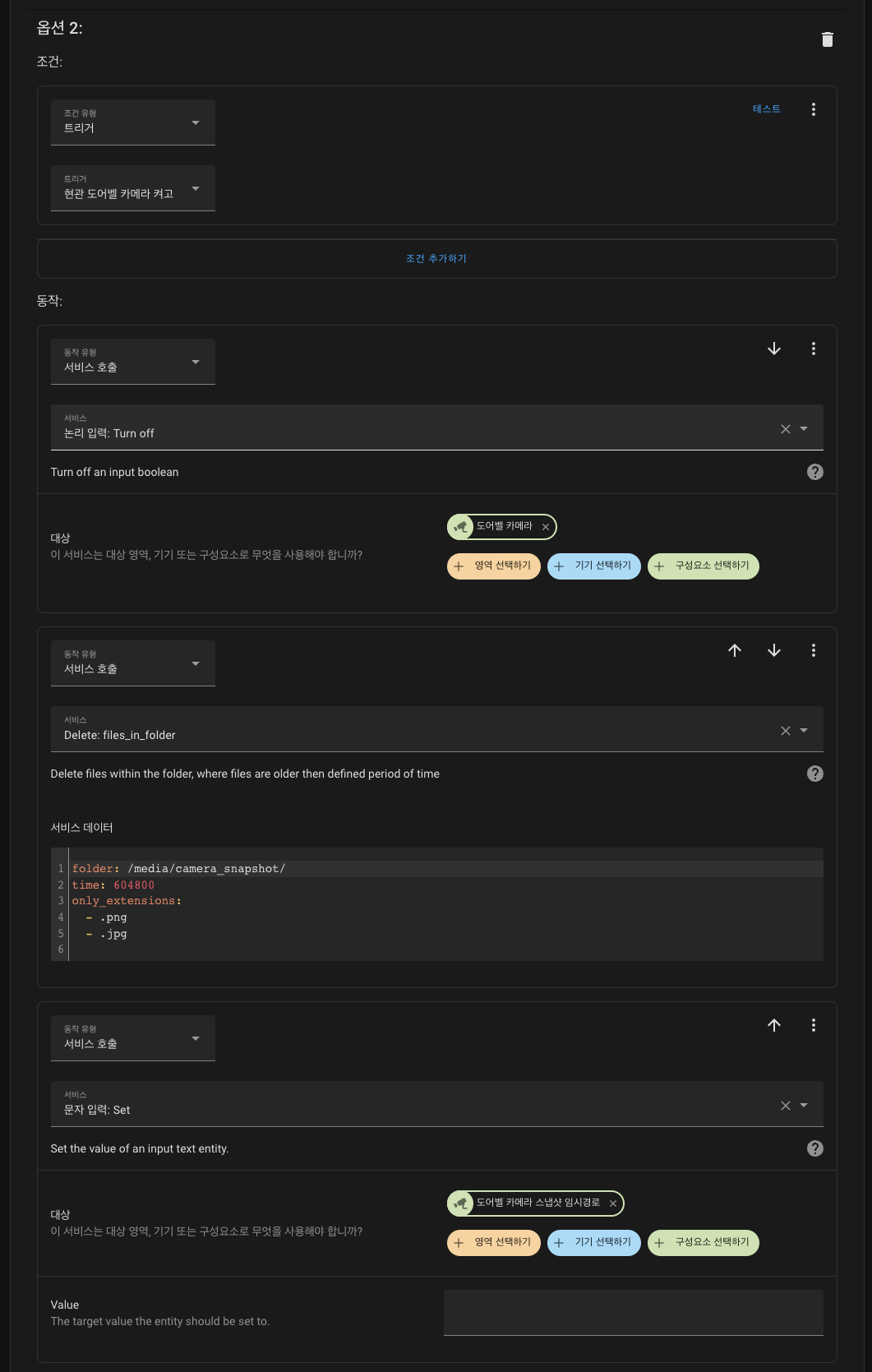Click 영역 선택하기 in the Set action

click(x=493, y=1242)
